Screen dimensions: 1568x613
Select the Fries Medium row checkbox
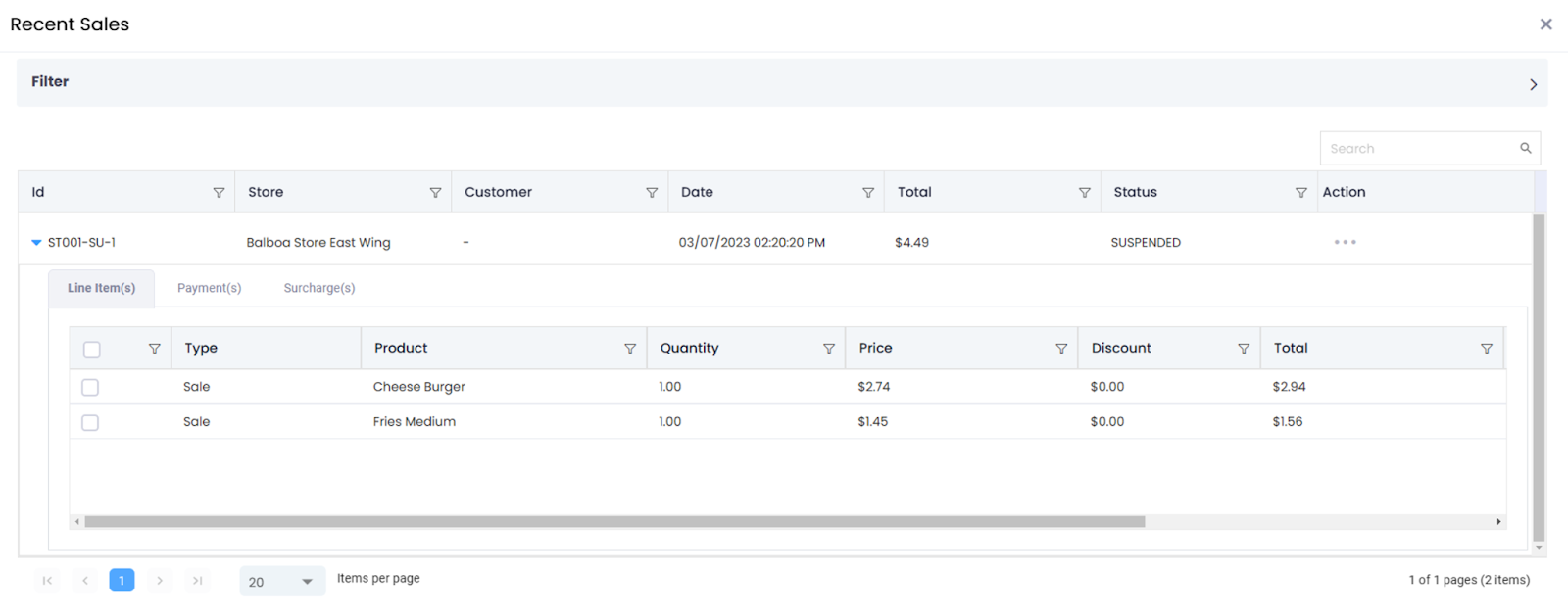pyautogui.click(x=90, y=423)
